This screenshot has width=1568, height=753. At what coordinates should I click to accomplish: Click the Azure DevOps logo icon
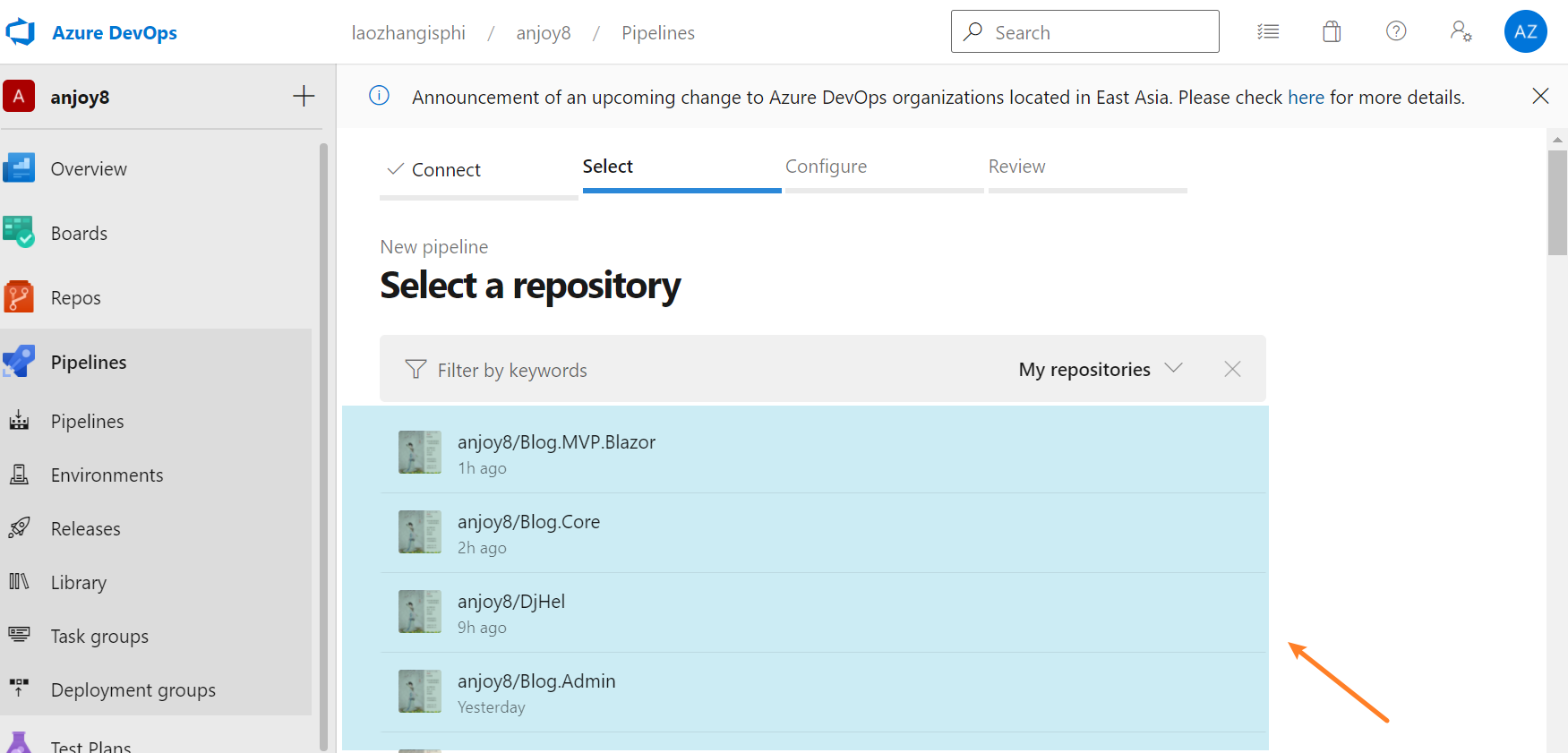(20, 32)
